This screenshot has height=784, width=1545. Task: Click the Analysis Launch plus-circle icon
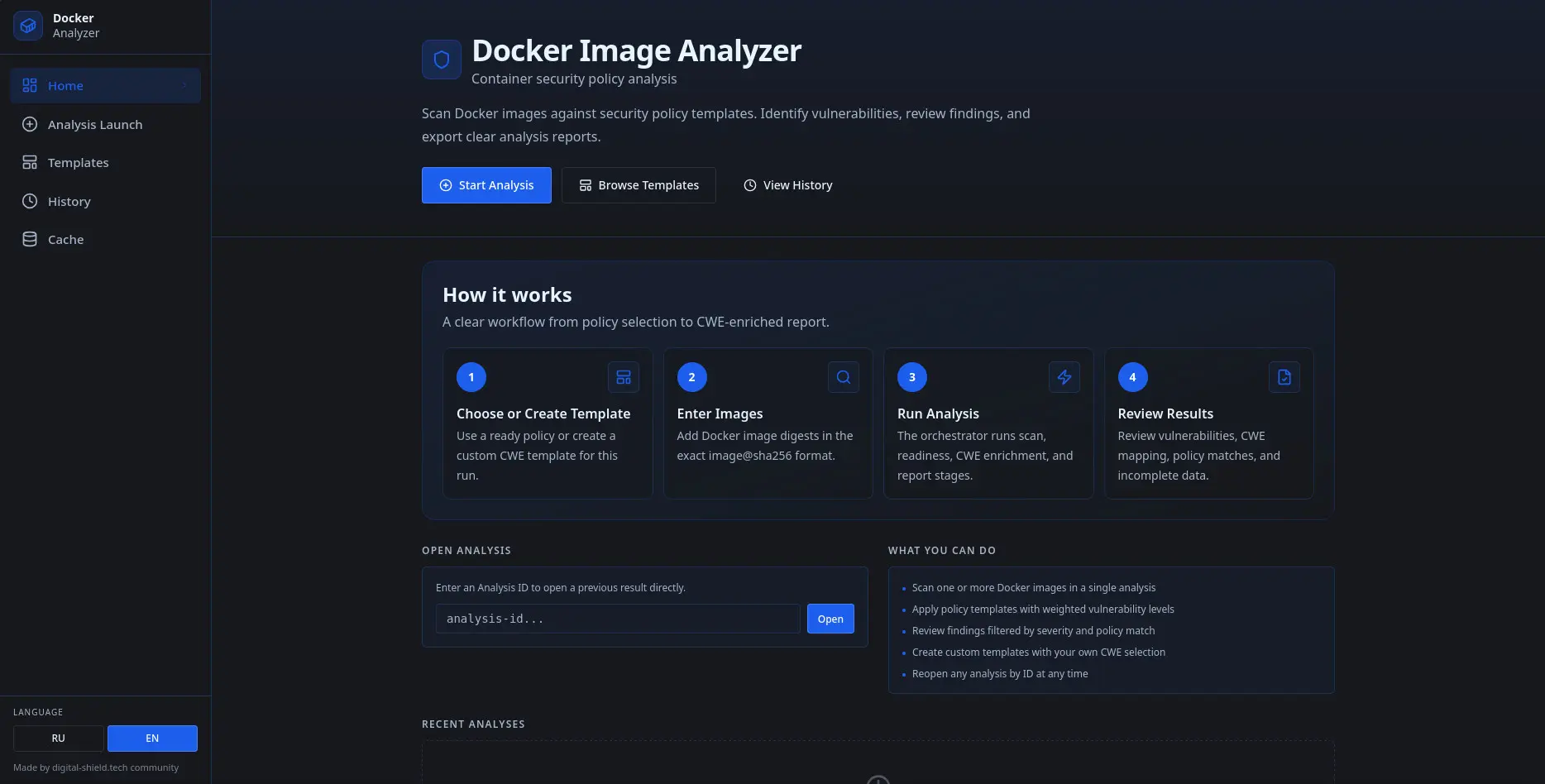(x=30, y=124)
